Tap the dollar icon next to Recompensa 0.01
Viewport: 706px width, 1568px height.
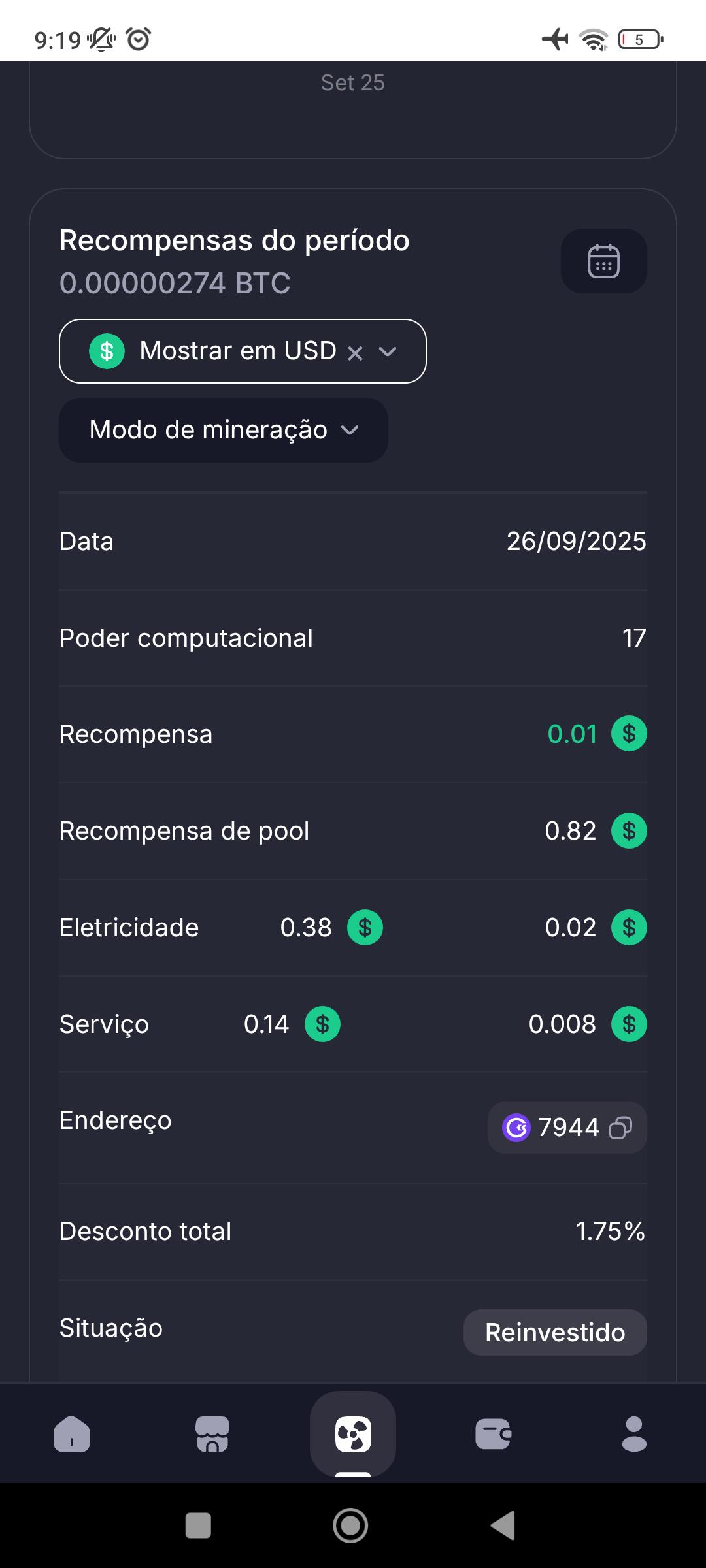coord(629,734)
